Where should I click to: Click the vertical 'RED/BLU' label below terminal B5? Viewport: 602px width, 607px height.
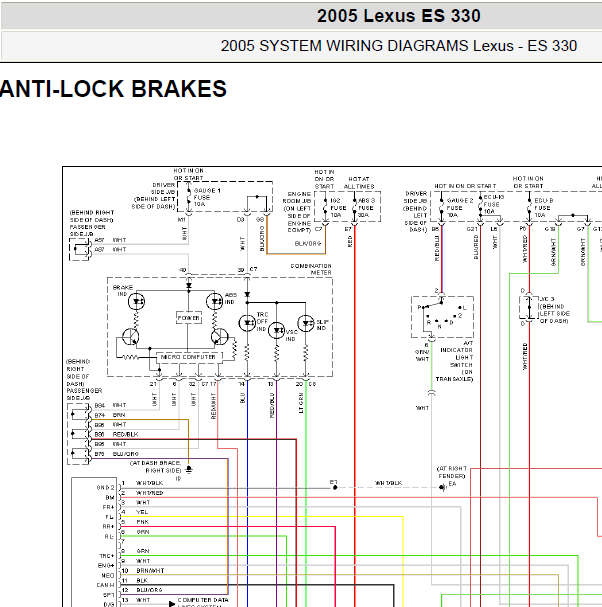(437, 248)
